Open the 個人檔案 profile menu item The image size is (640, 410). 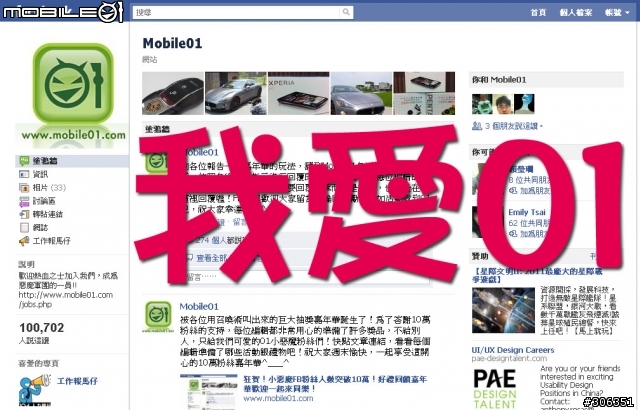tap(576, 13)
